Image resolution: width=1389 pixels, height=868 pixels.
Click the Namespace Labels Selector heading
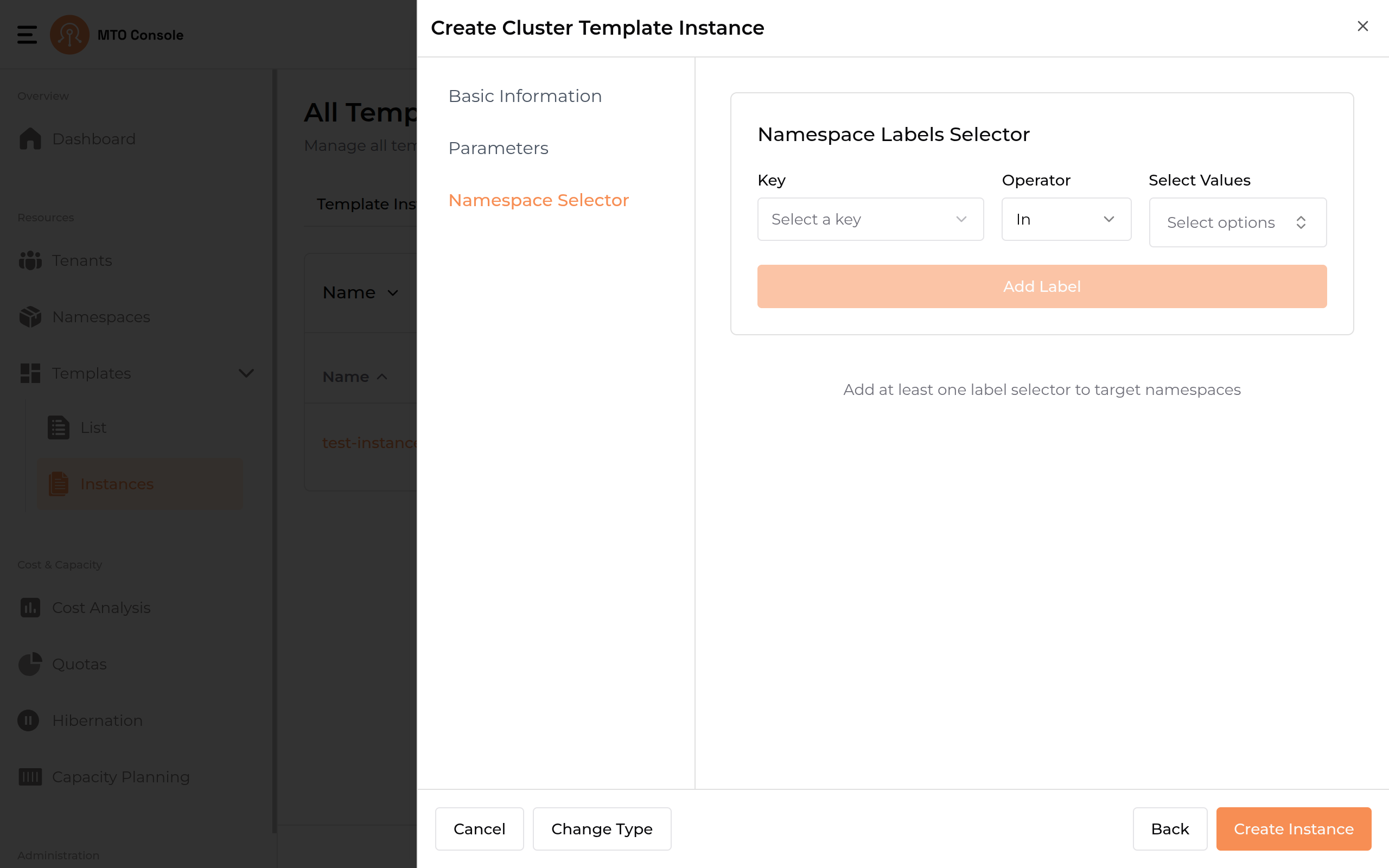pos(893,134)
